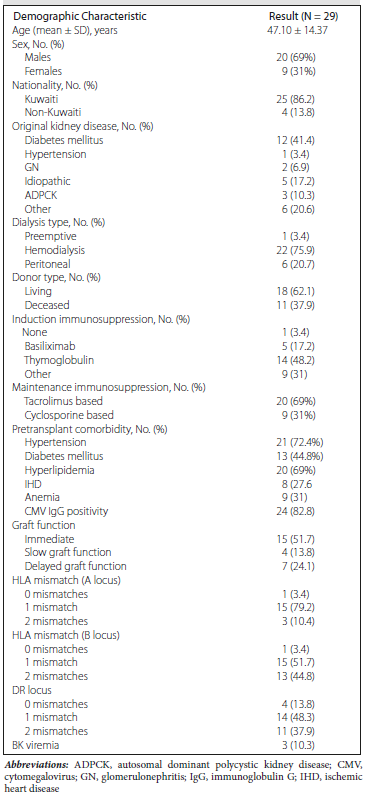Click the Demographic Characteristic column header
The image size is (366, 796).
tap(80, 16)
